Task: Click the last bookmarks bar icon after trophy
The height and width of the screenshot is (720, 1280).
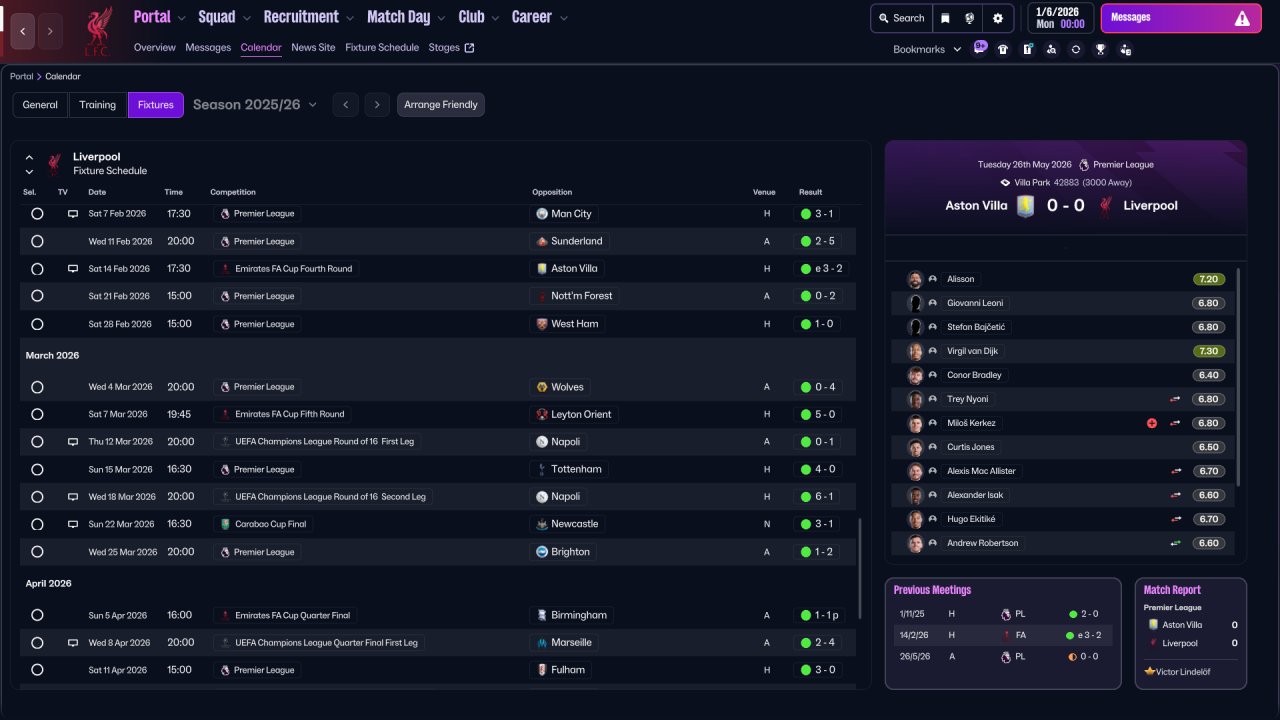Action: pos(1125,49)
